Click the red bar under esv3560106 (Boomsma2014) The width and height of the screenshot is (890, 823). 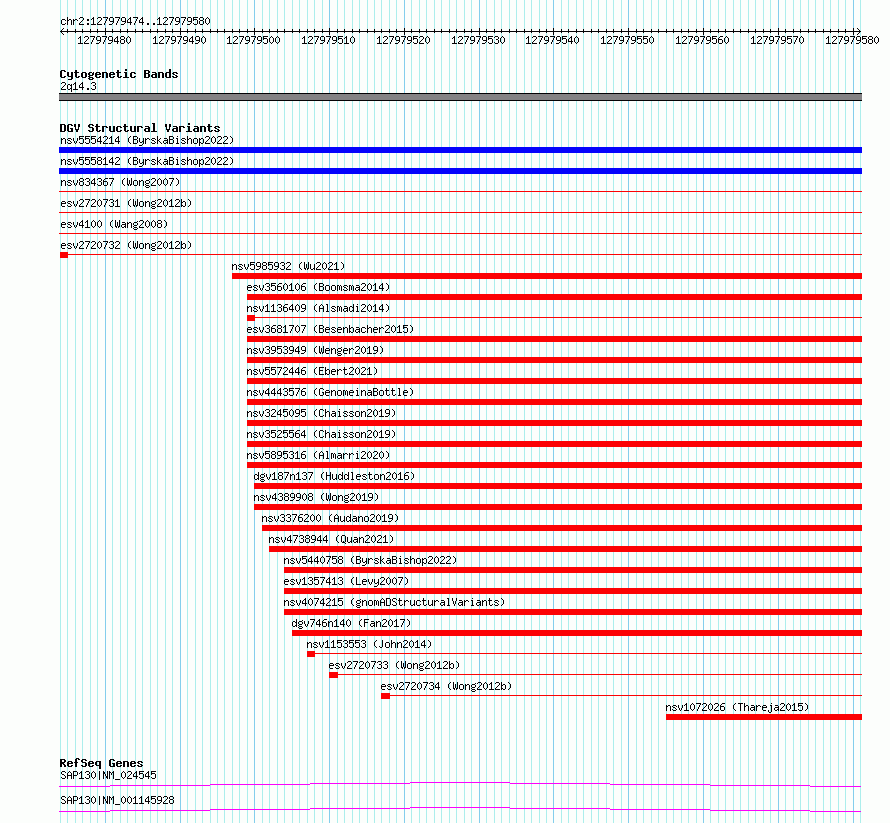555,297
